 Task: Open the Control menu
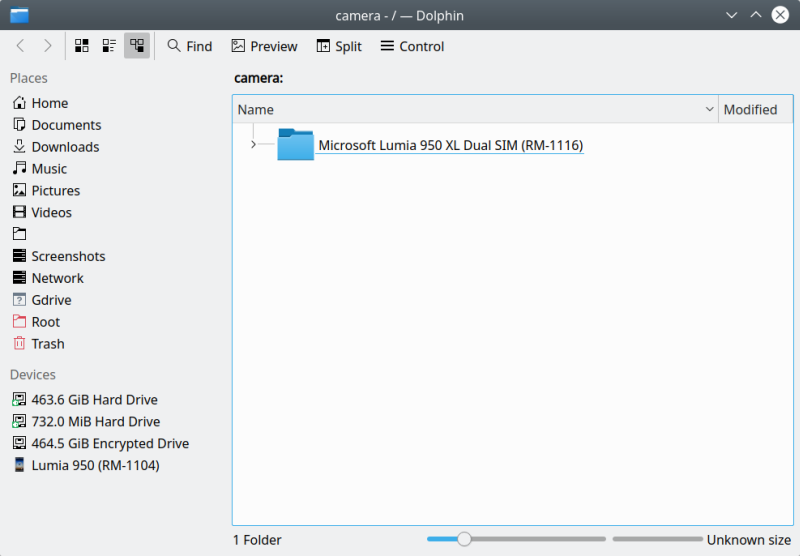(x=412, y=46)
